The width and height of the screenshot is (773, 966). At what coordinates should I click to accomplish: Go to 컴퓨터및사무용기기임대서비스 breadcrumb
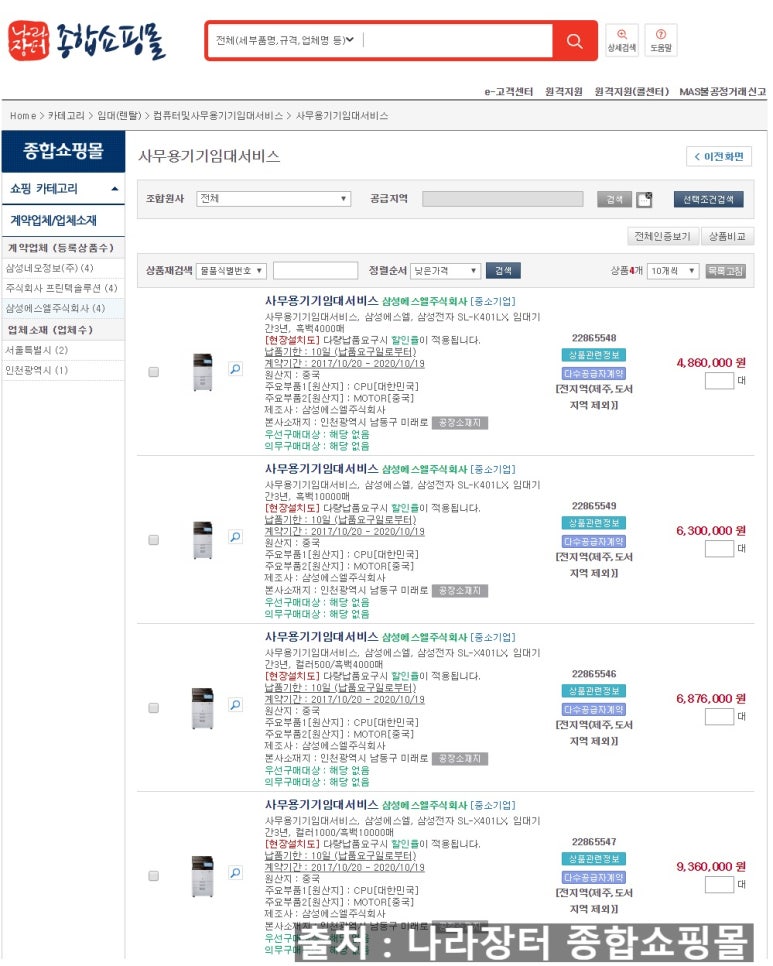(218, 116)
